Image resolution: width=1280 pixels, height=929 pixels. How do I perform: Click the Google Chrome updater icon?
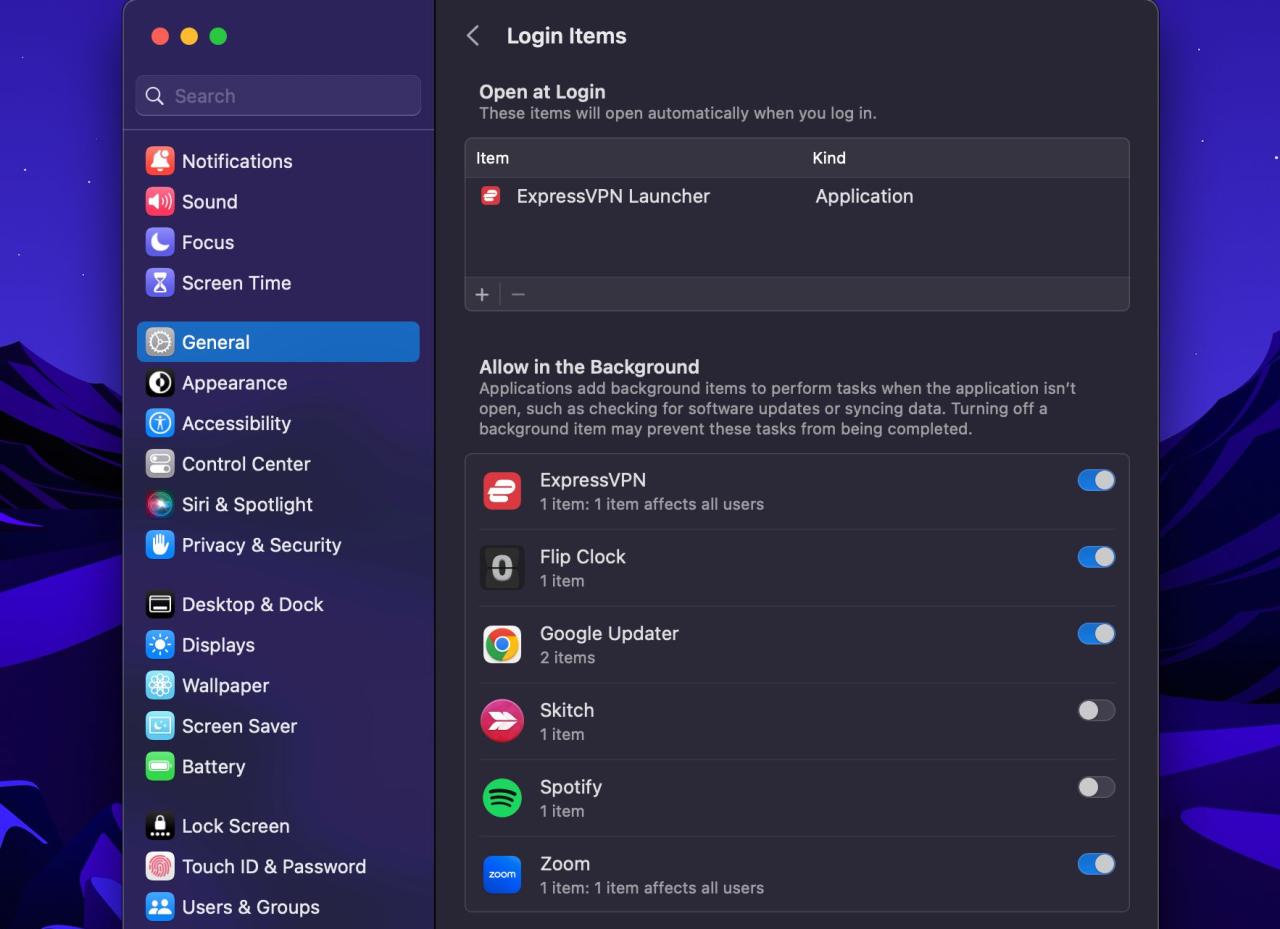pyautogui.click(x=502, y=645)
